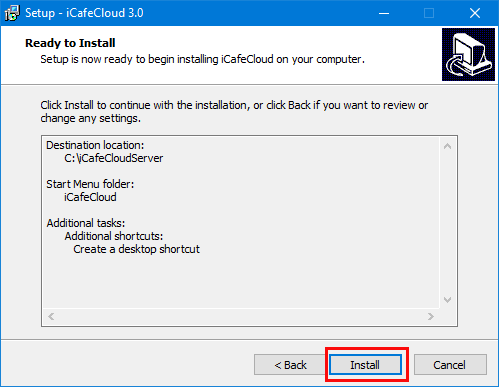Click the "Setup - iCafeCloud 3.0" title bar text

pos(84,13)
